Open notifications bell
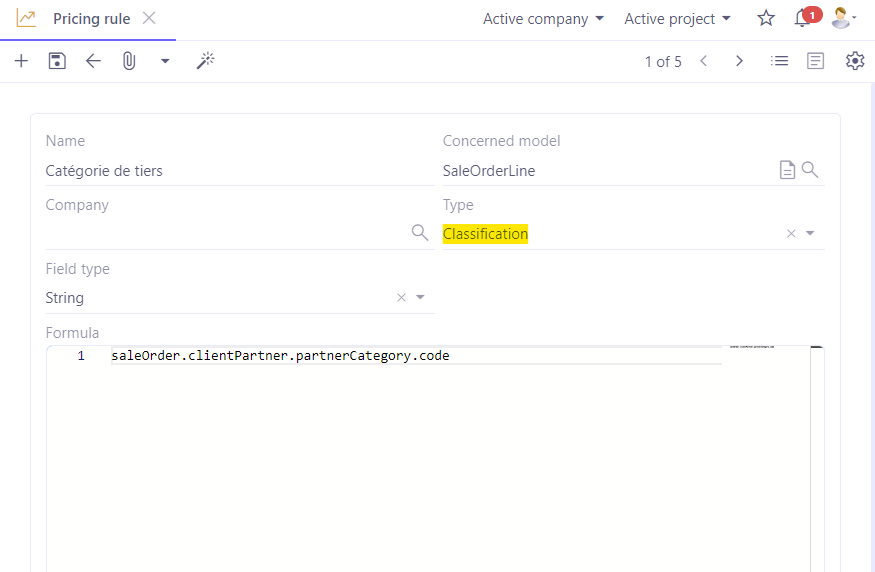The height and width of the screenshot is (572, 875). [803, 18]
